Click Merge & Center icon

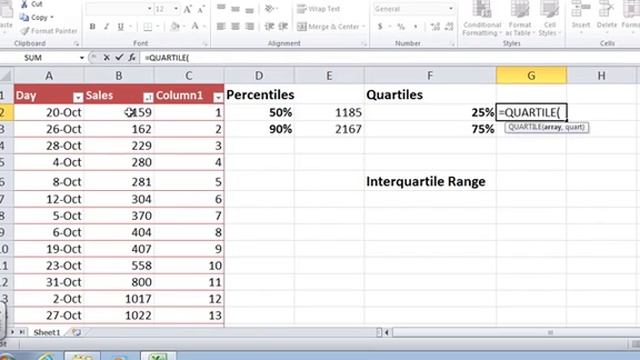[x=302, y=27]
